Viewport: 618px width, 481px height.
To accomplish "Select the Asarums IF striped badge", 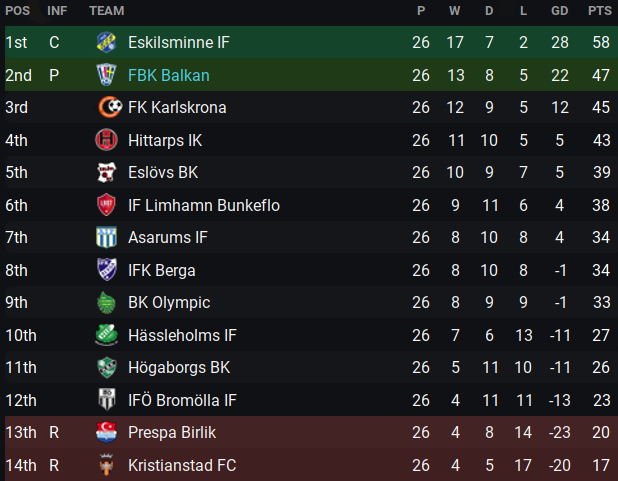I will coord(106,237).
